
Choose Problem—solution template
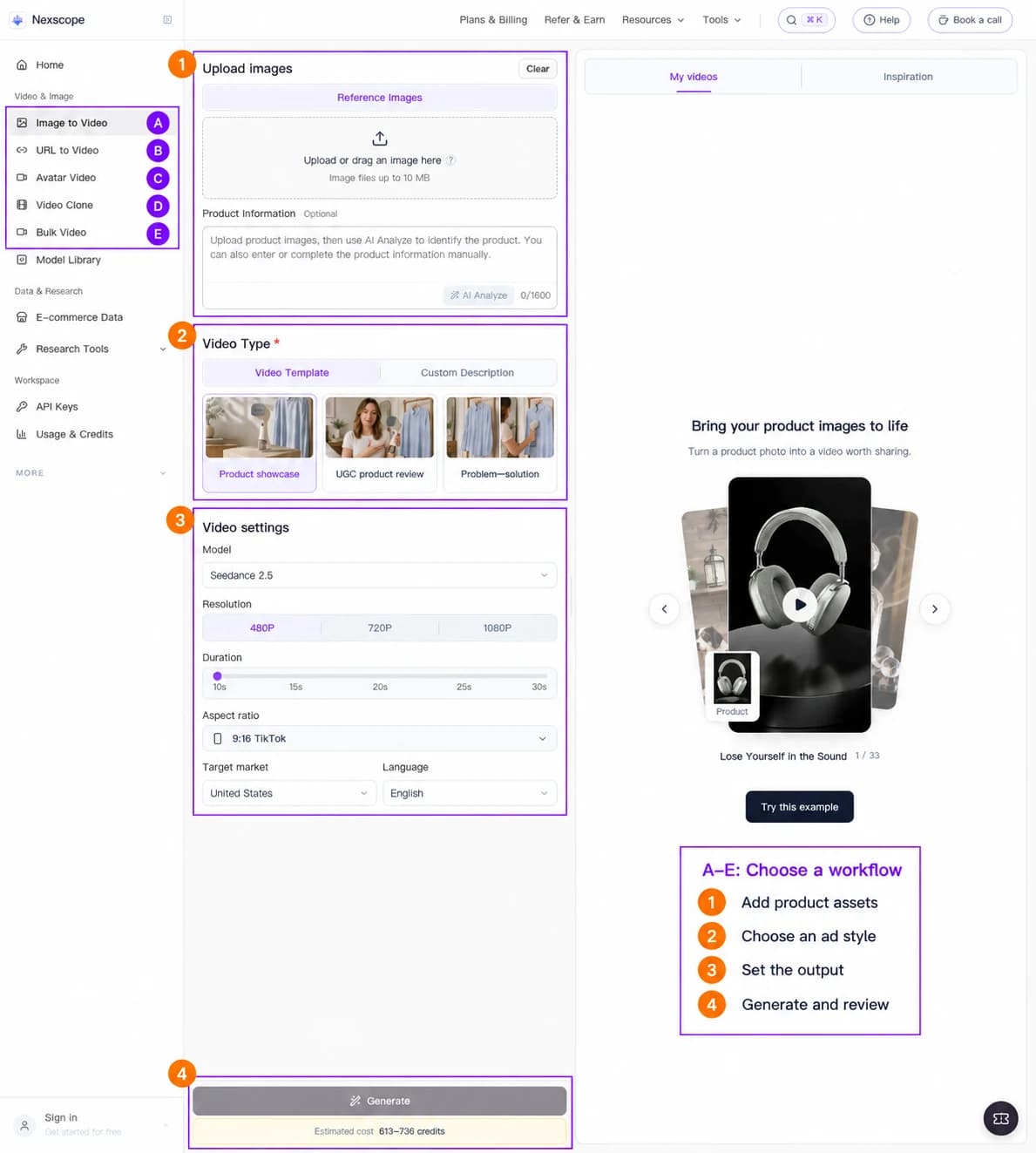500,443
